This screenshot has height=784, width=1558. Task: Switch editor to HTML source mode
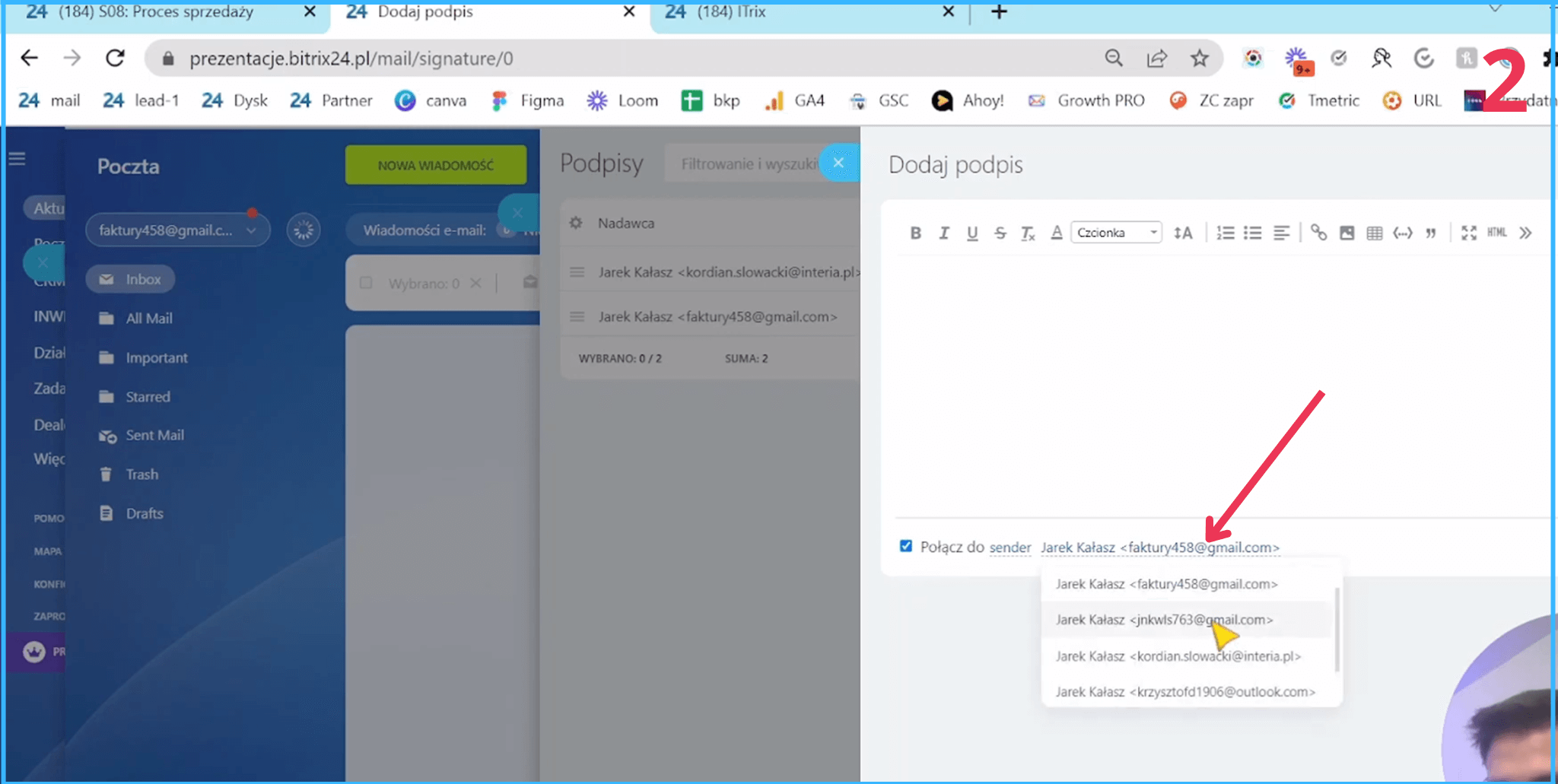[x=1496, y=233]
